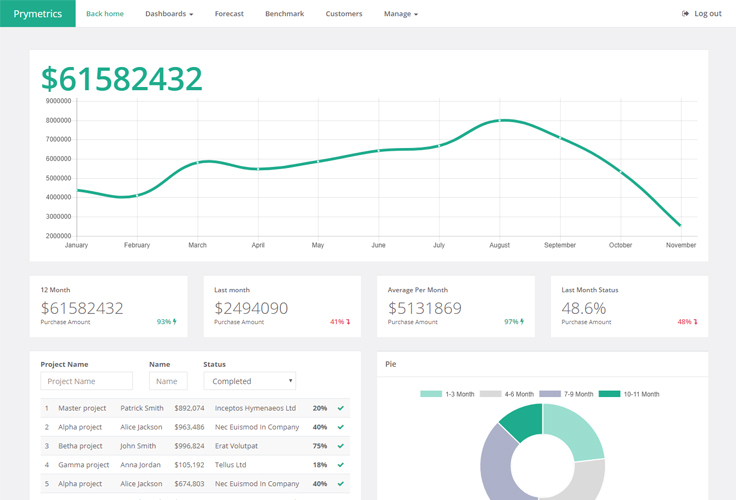Expand the Manage dropdown menu
The image size is (736, 500).
(x=401, y=14)
